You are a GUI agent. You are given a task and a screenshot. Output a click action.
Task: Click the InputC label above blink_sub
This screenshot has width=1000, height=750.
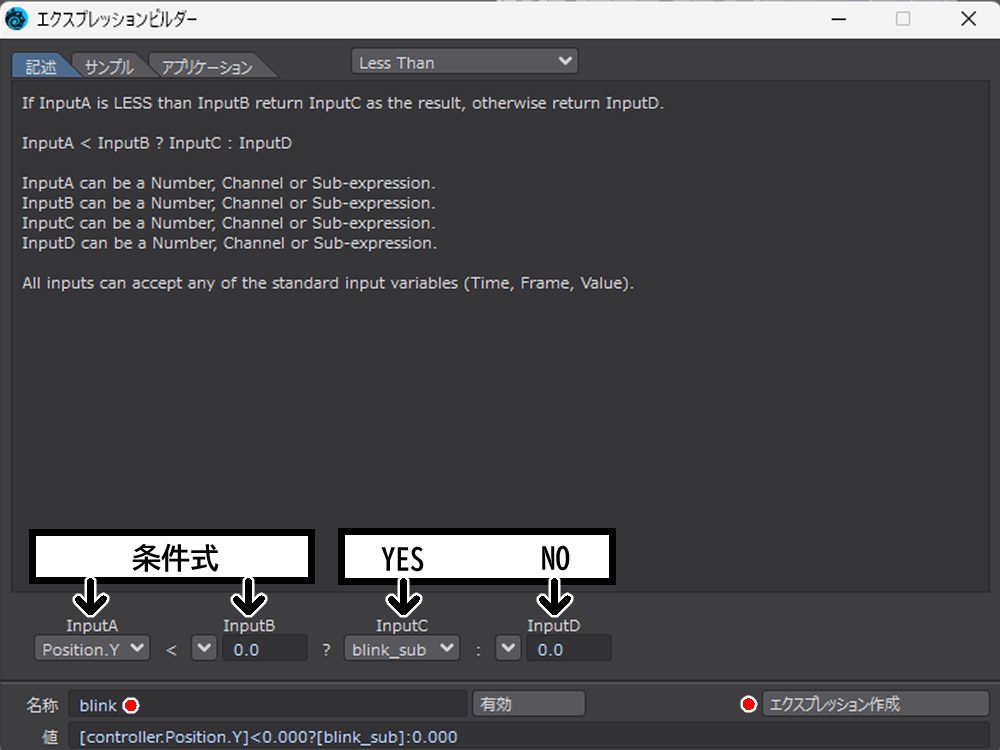(402, 626)
